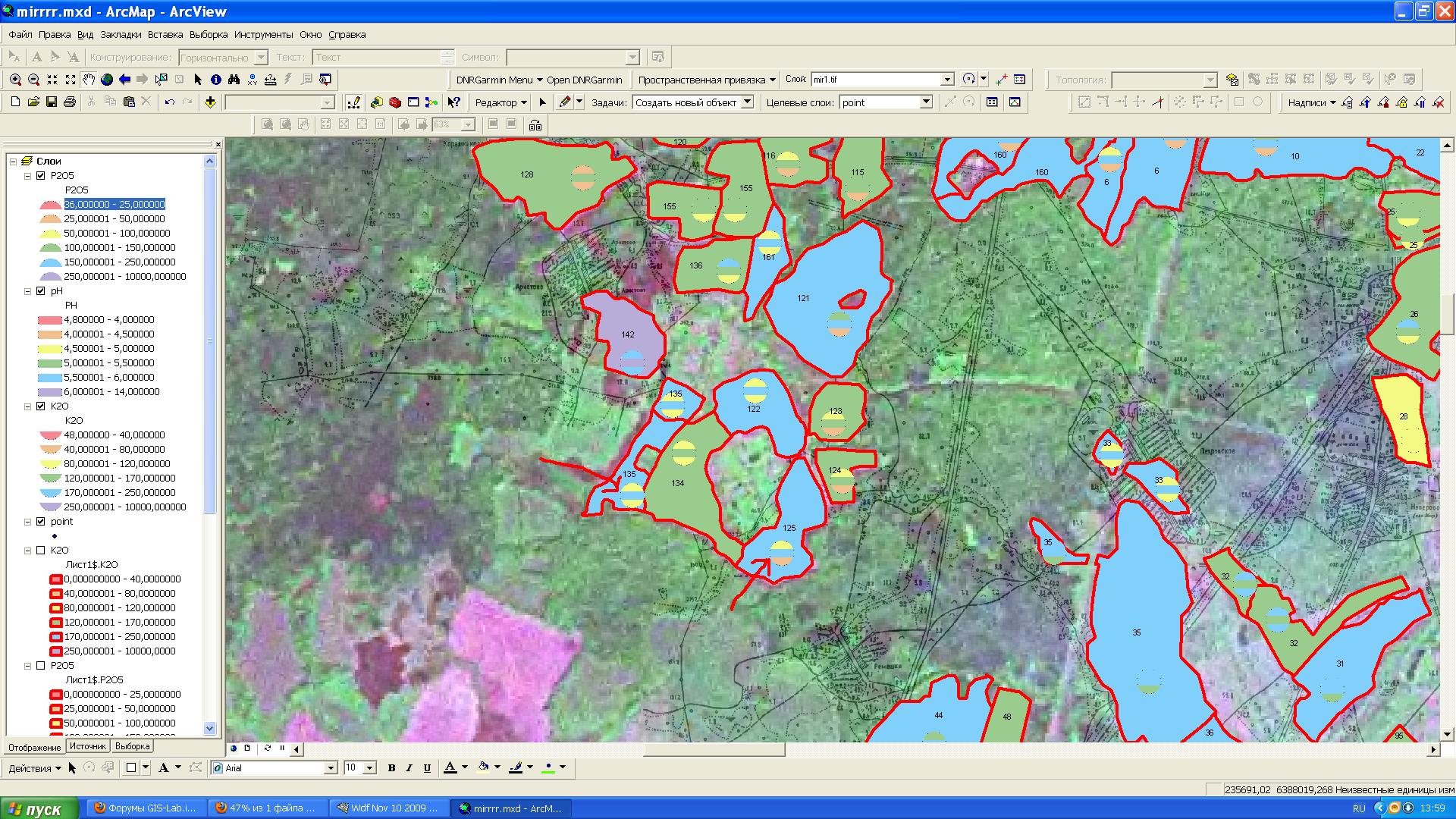Select features tool icon
1456x819 pixels.
click(162, 80)
